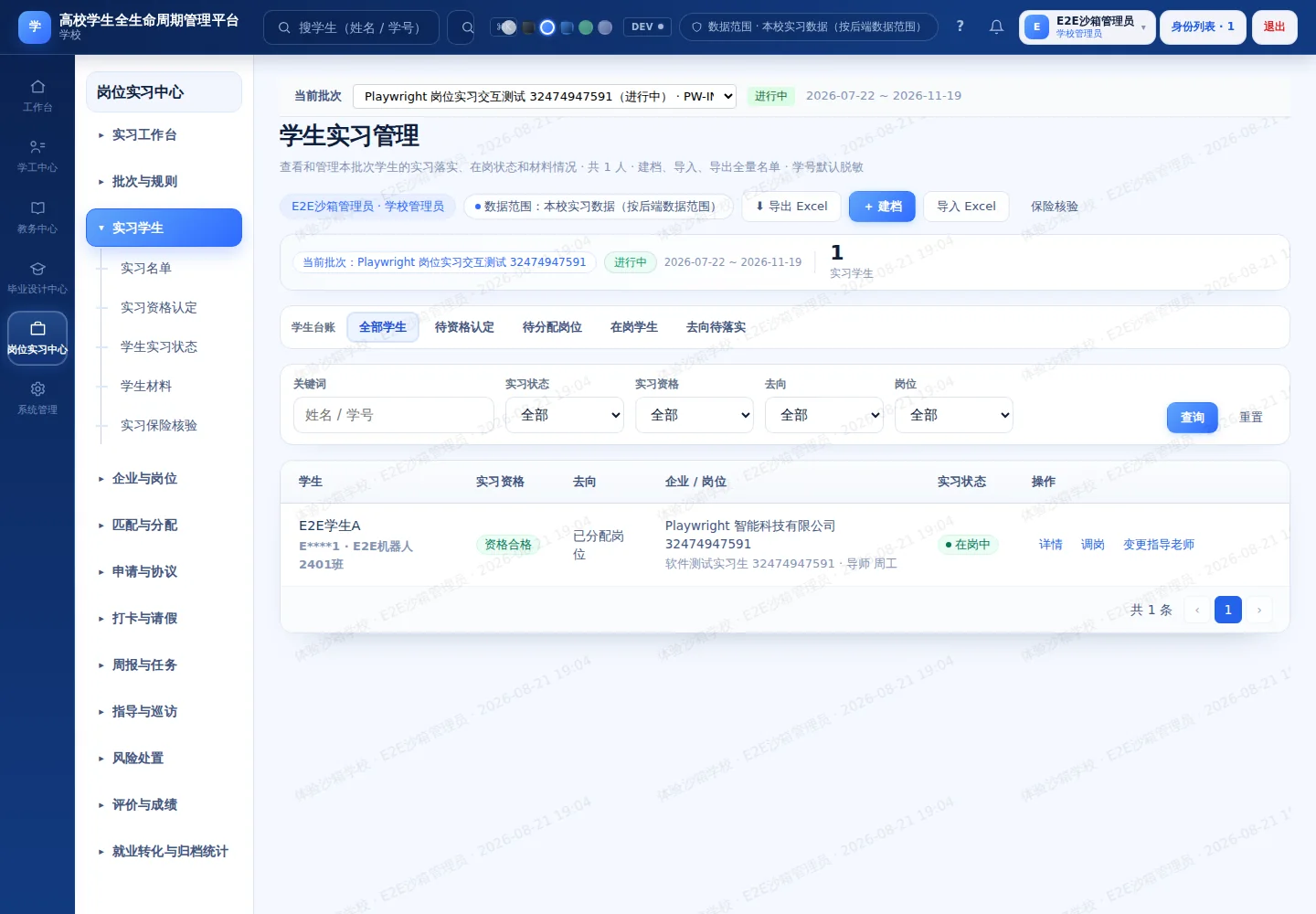1316x914 pixels.
Task: Select the dark blue theme swatch
Action: (x=567, y=27)
